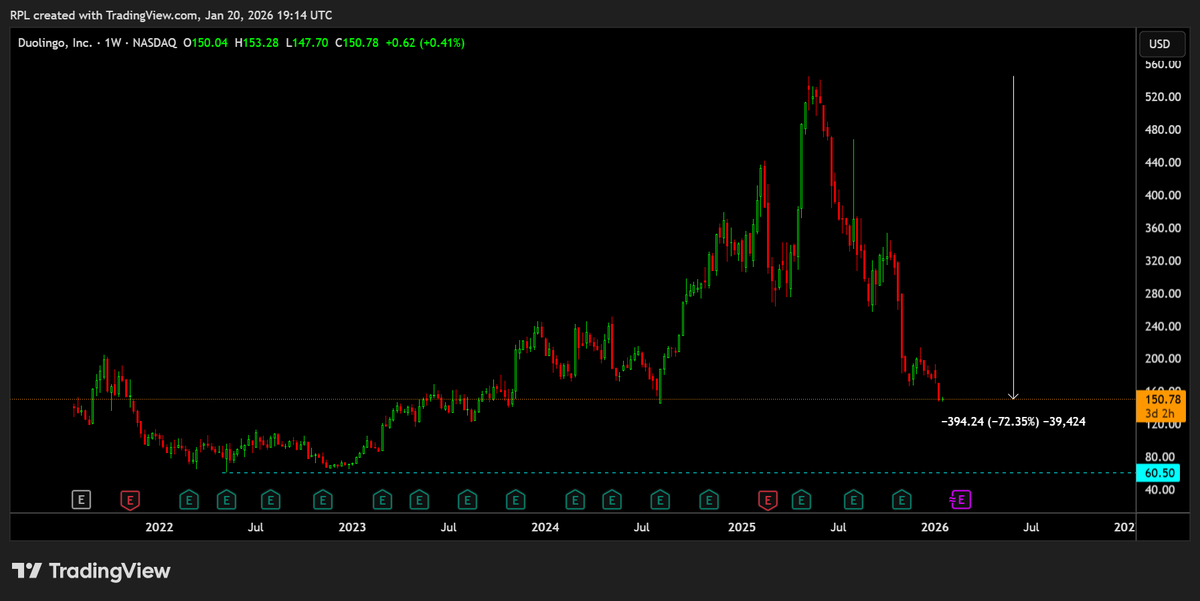
Task: Click the Jul label between 2022 and 2023
Action: point(256,527)
